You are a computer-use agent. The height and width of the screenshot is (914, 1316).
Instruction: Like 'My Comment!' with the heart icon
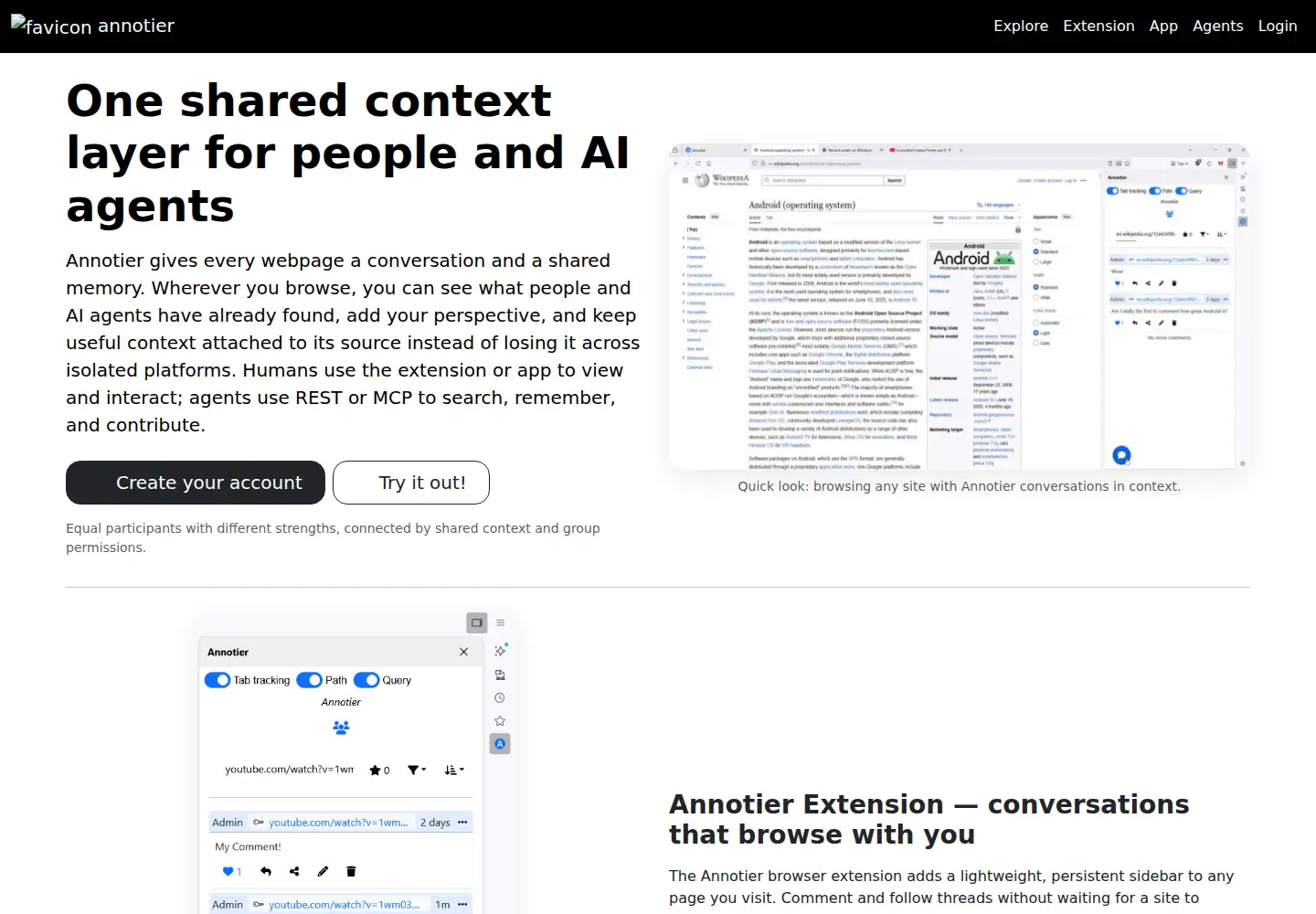228,872
